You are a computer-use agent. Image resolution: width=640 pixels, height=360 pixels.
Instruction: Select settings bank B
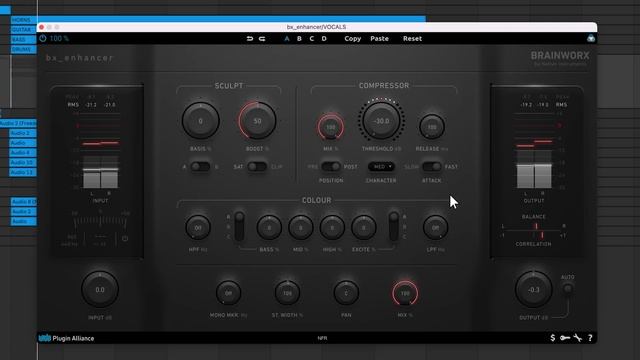299,38
